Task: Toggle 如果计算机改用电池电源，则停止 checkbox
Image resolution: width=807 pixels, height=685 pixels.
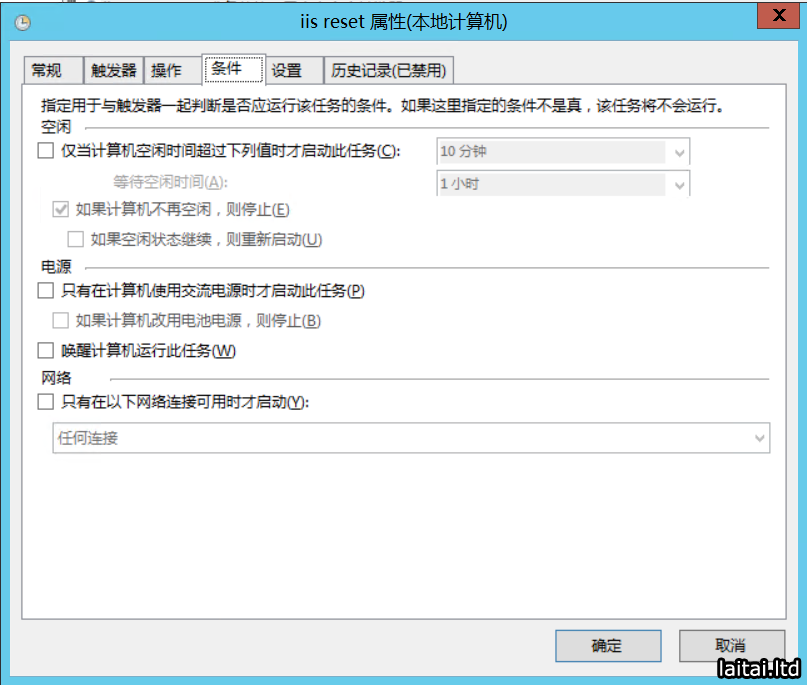Action: tap(60, 321)
